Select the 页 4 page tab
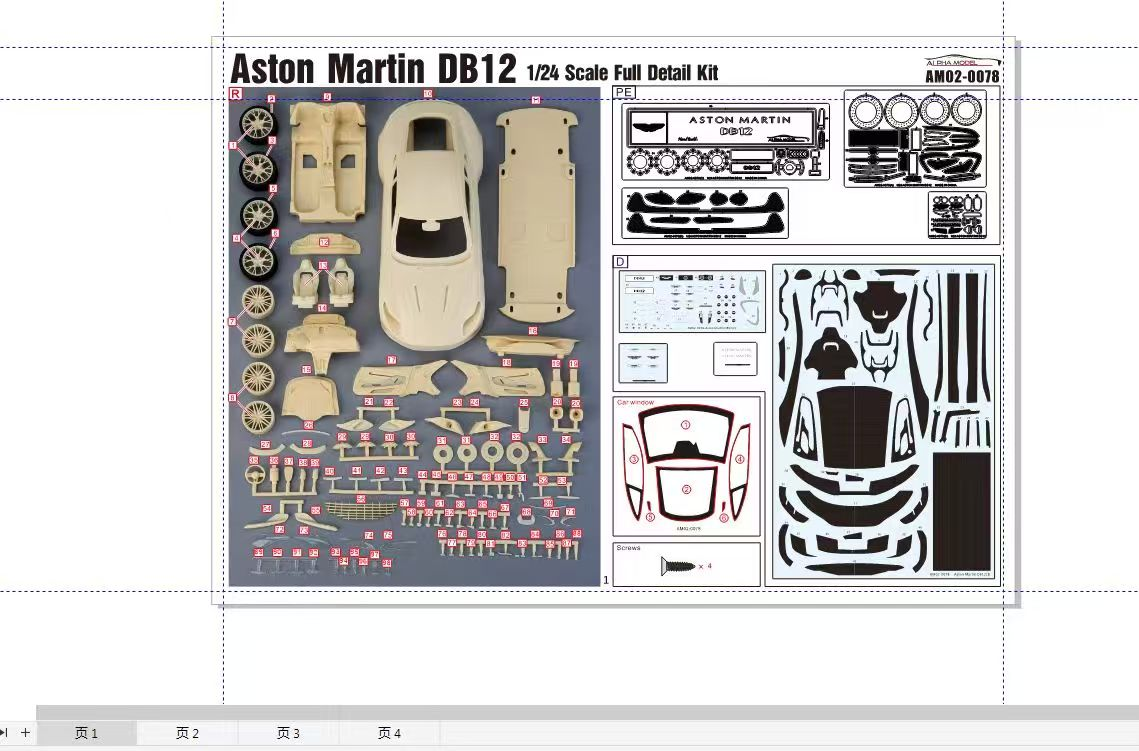This screenshot has height=751, width=1139. [389, 733]
